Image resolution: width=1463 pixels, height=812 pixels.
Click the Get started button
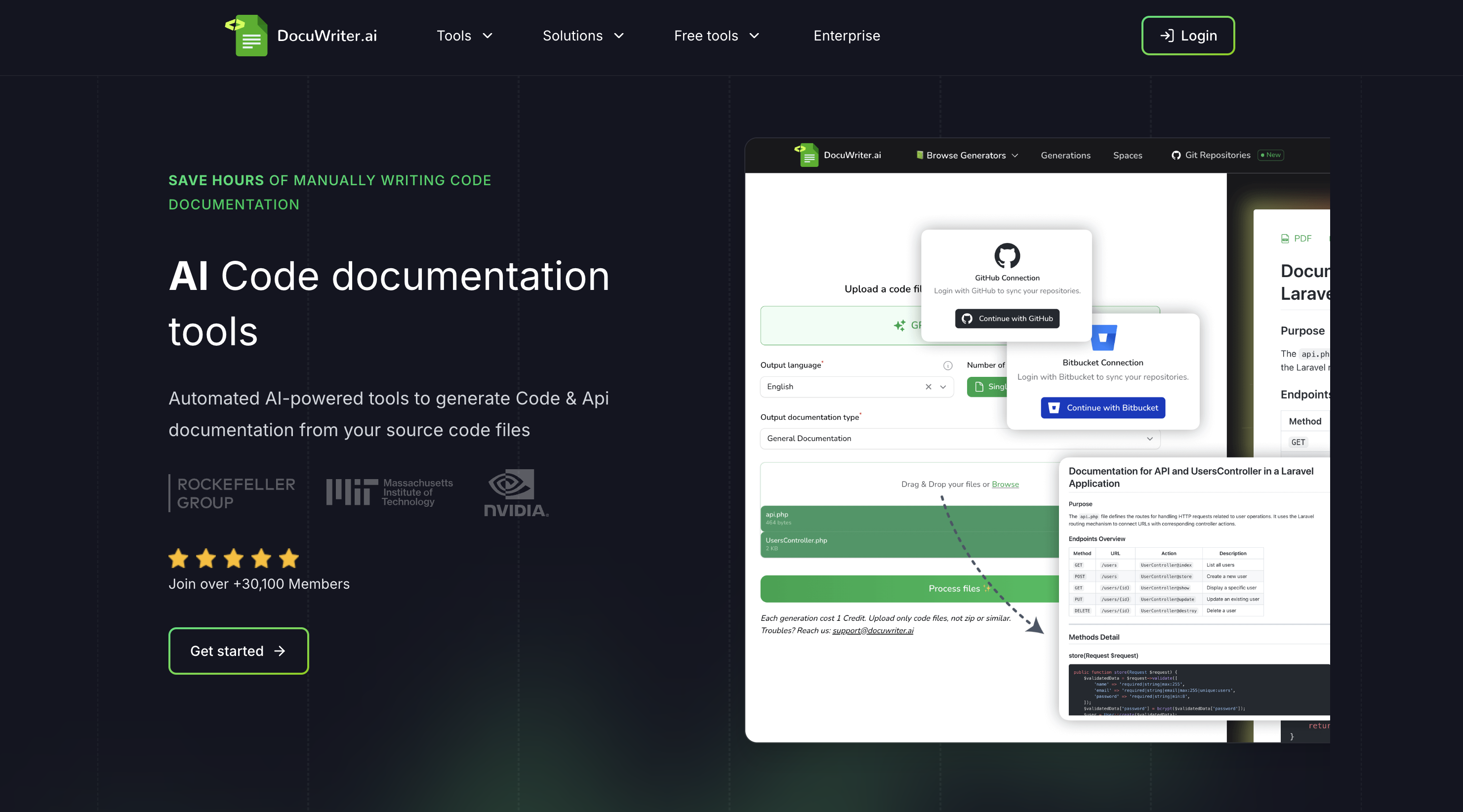[x=239, y=650]
